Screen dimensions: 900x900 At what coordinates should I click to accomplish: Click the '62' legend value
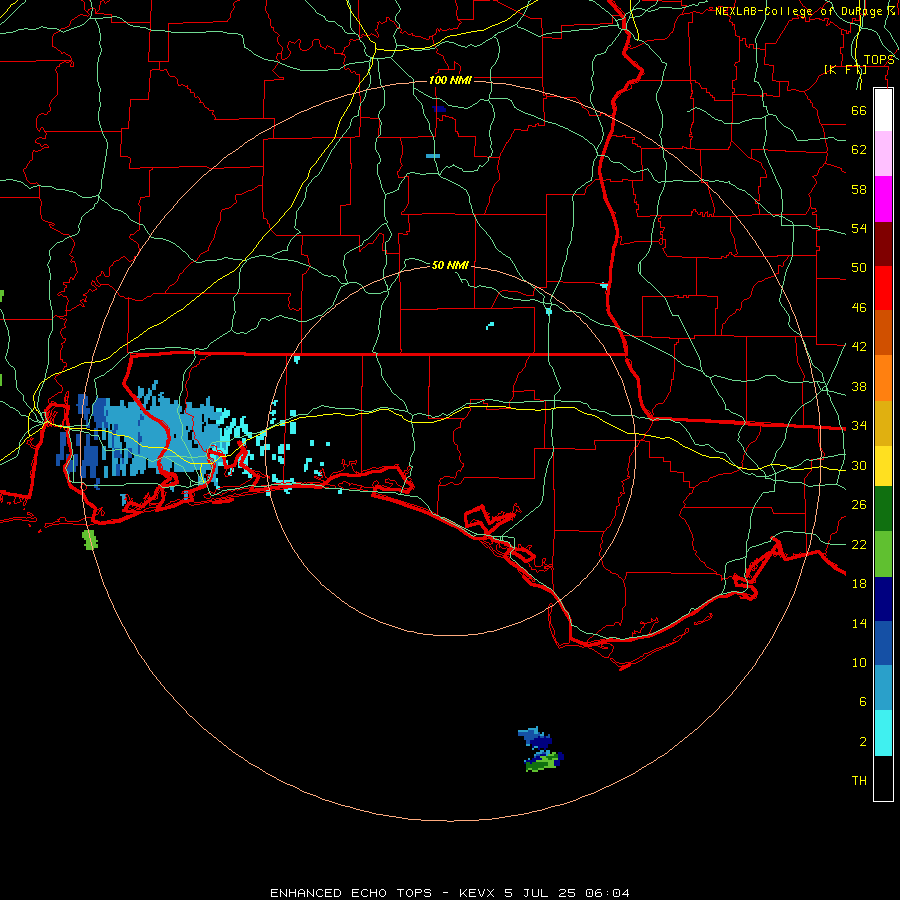pyautogui.click(x=859, y=150)
